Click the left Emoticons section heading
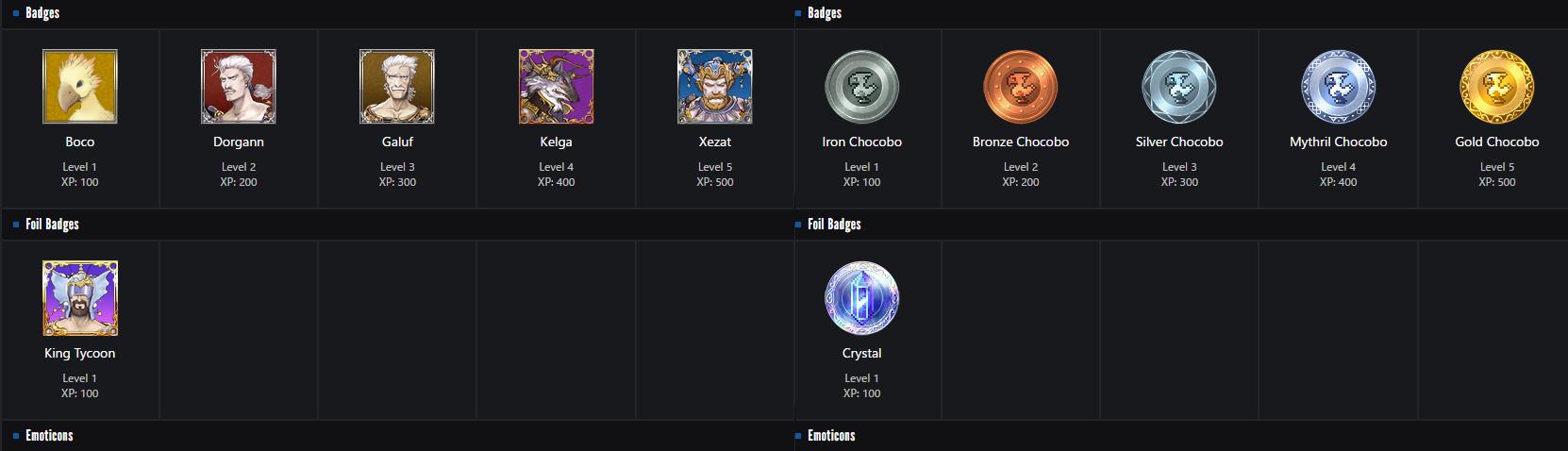This screenshot has height=451, width=1568. (x=49, y=436)
